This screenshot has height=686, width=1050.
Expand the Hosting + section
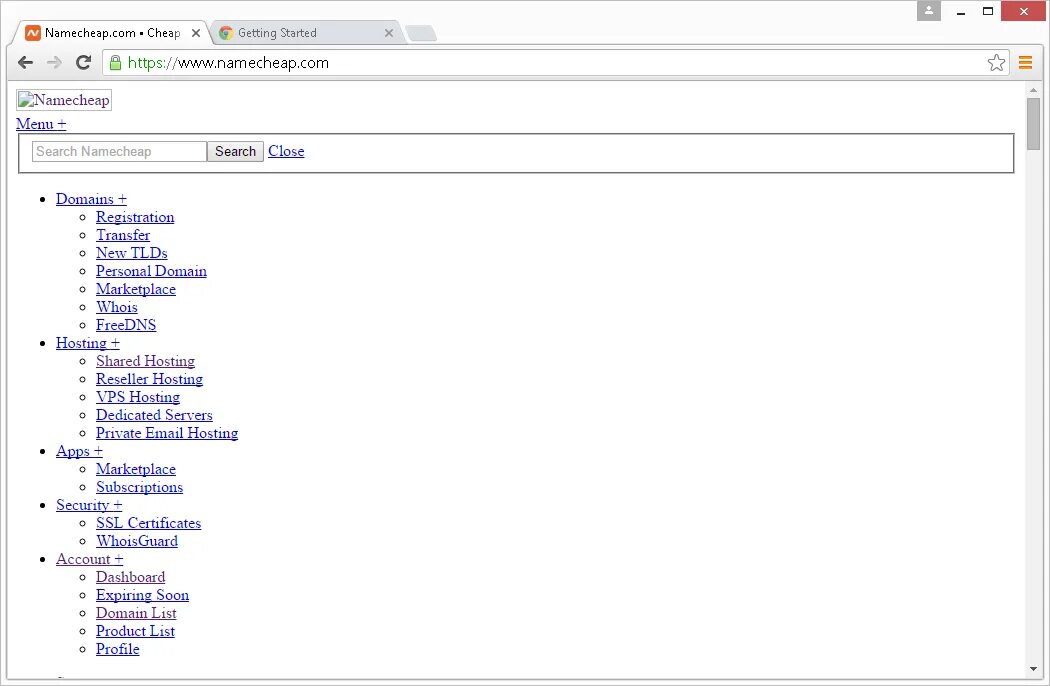click(88, 343)
